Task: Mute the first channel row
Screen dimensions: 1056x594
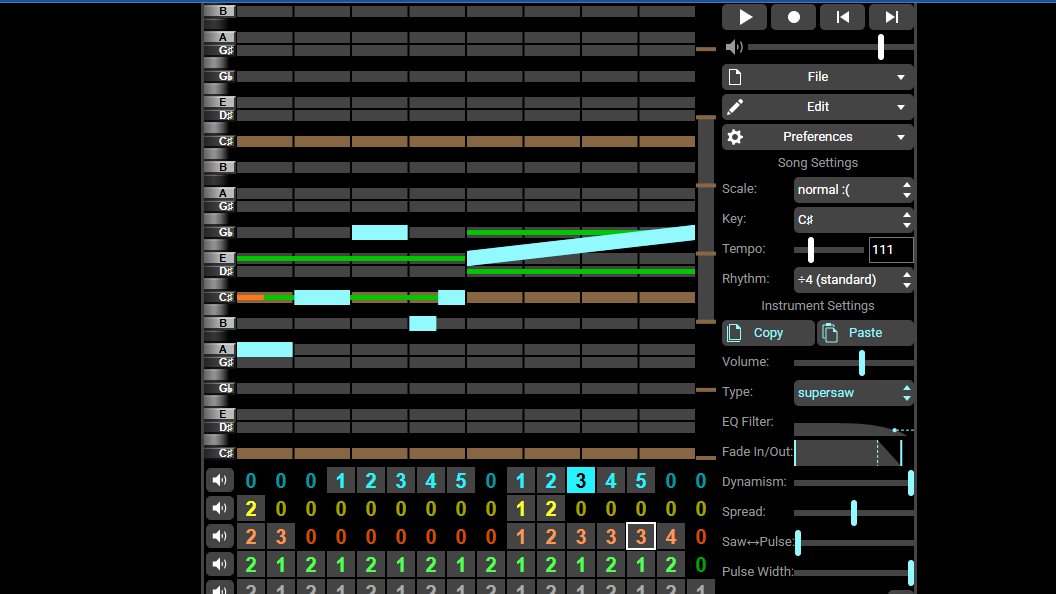Action: pos(220,480)
